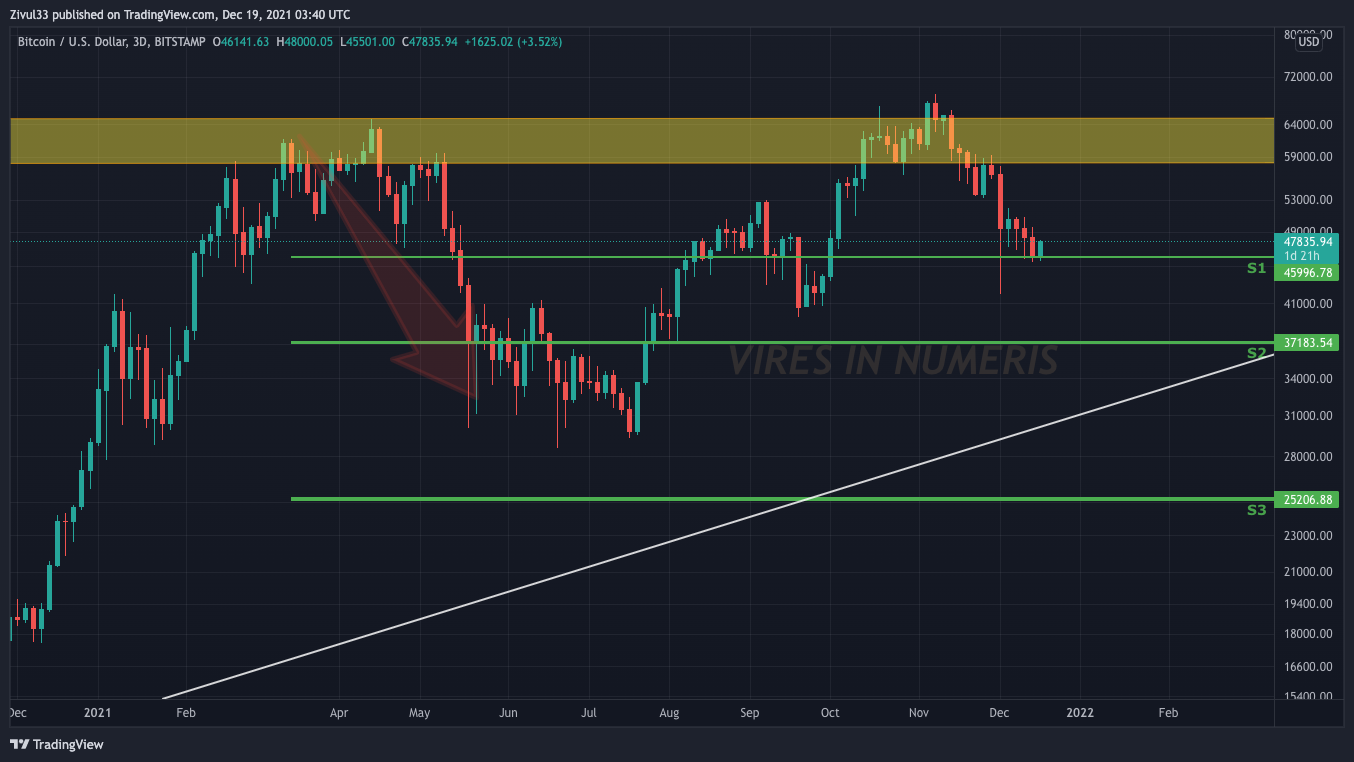The height and width of the screenshot is (762, 1354).
Task: Click the 53000.00 price axis label
Action: tap(1308, 200)
